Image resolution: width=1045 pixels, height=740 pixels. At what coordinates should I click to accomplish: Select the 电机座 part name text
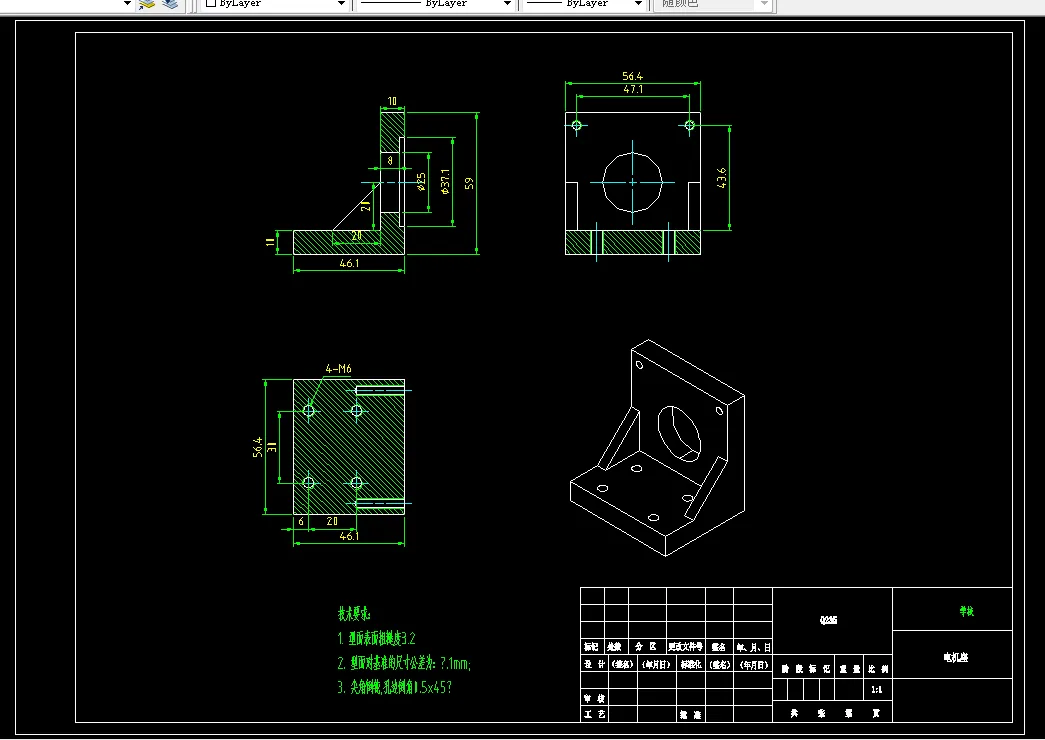956,657
